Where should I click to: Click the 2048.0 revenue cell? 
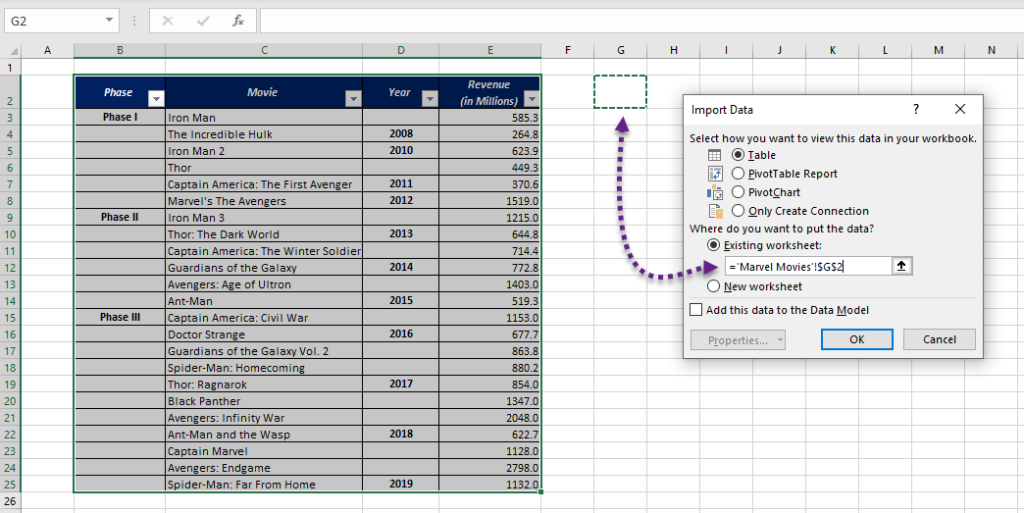point(490,418)
